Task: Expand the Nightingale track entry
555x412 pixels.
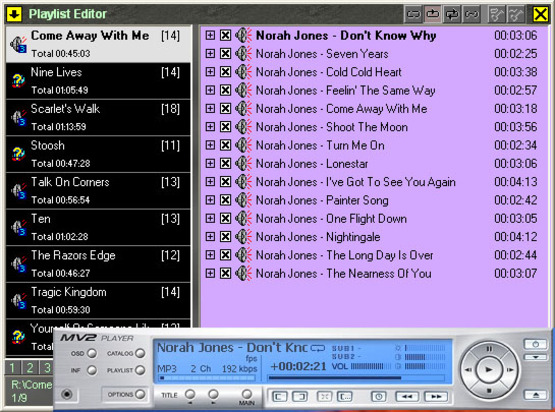Action: [x=210, y=236]
